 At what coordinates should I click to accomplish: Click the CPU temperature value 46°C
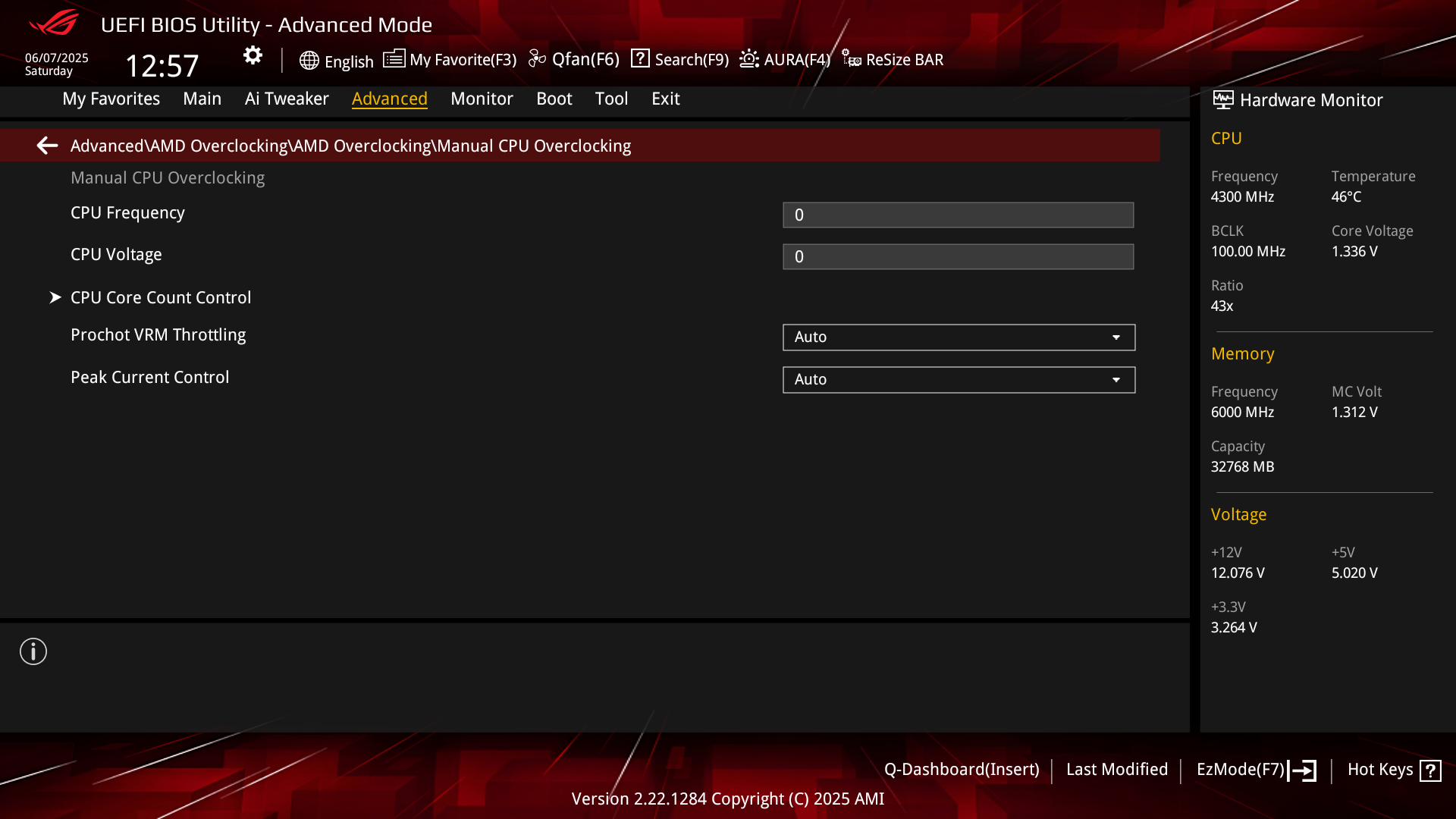click(x=1346, y=197)
